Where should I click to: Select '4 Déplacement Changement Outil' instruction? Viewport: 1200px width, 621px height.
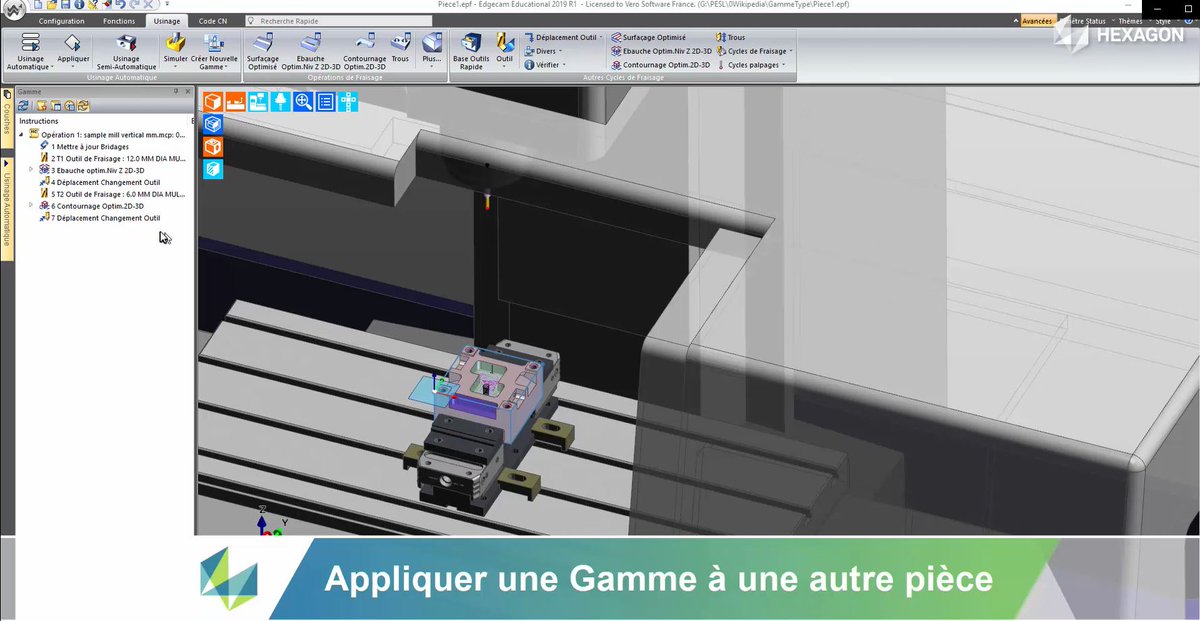coord(99,182)
